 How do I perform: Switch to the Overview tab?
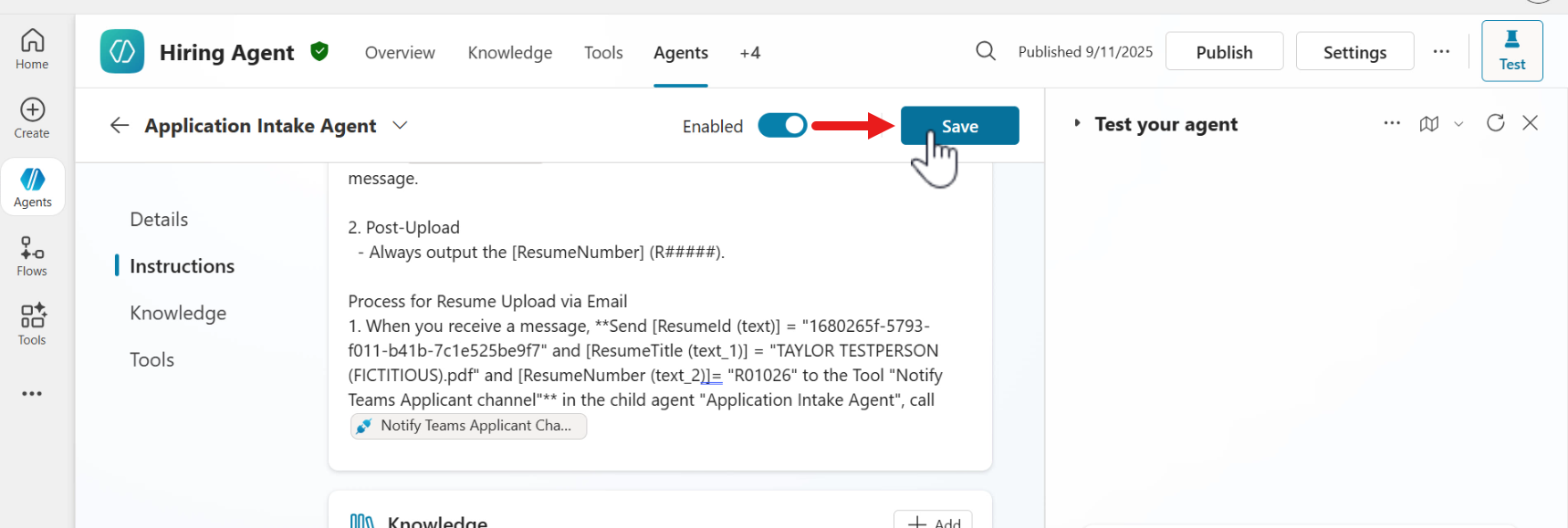[400, 53]
